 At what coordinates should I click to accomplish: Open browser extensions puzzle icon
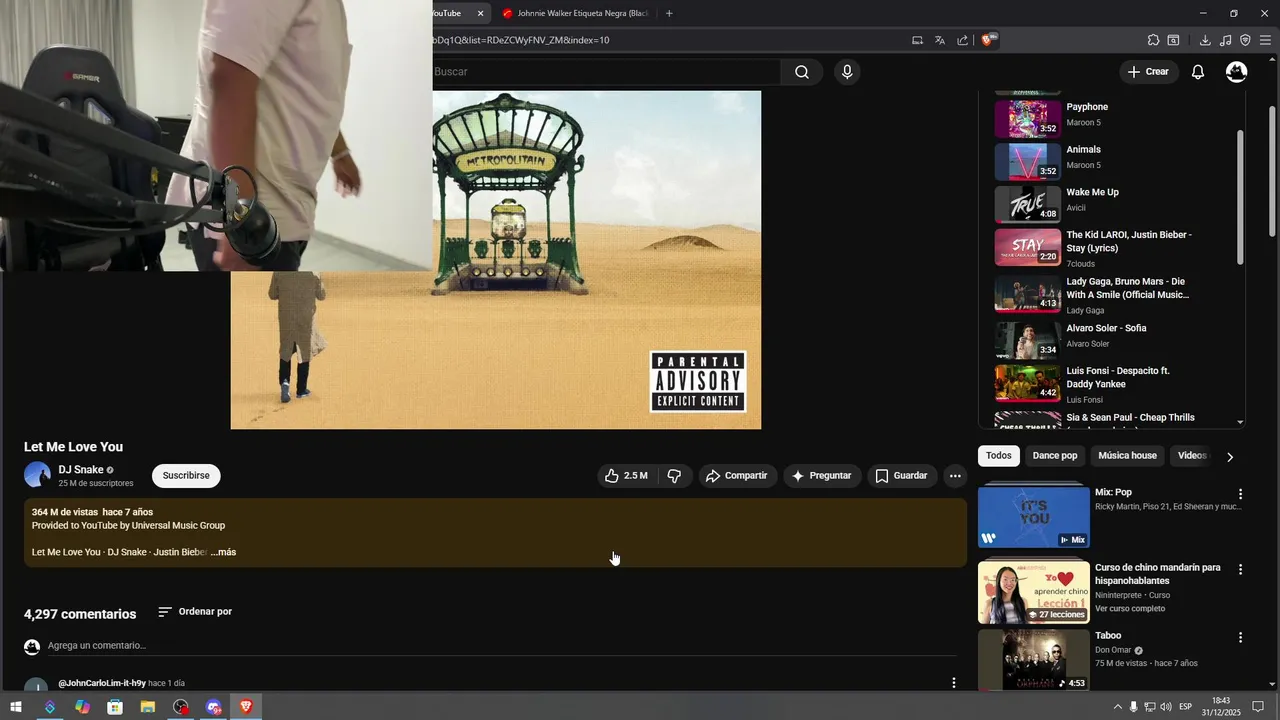tap(1153, 40)
